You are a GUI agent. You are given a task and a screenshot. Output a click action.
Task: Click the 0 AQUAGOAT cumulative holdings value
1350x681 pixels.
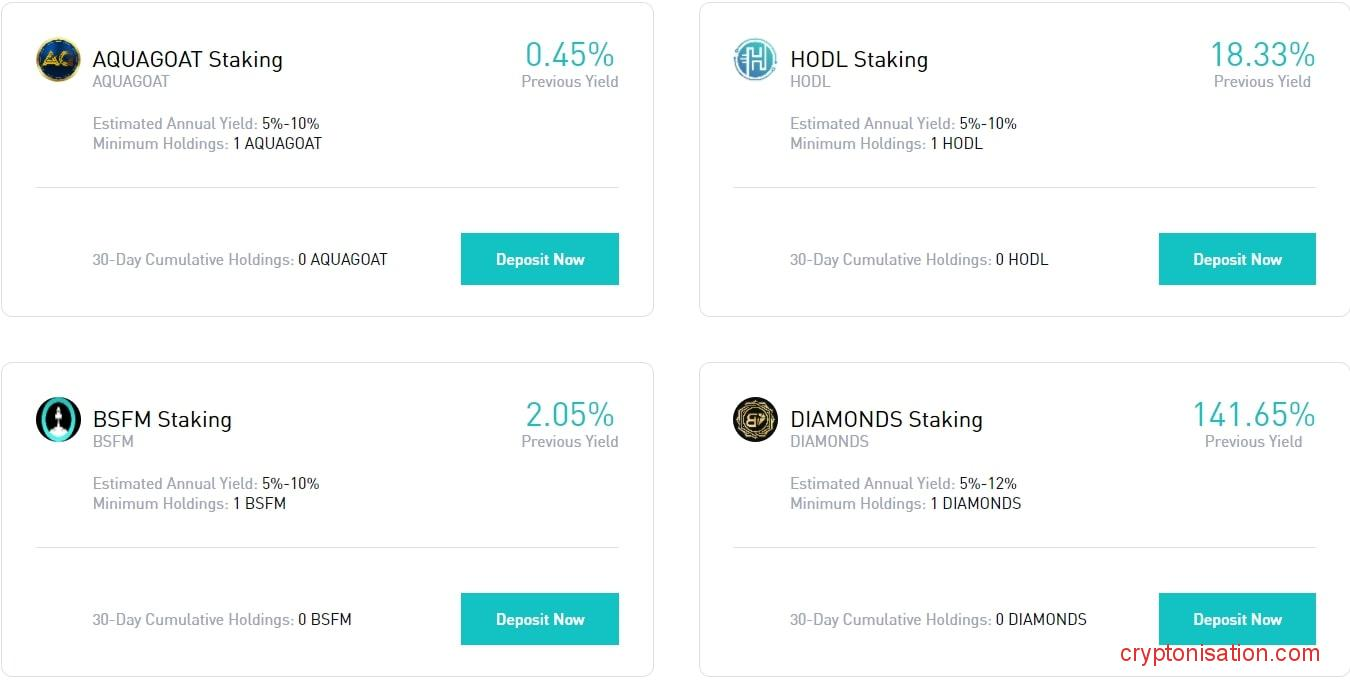[x=342, y=260]
